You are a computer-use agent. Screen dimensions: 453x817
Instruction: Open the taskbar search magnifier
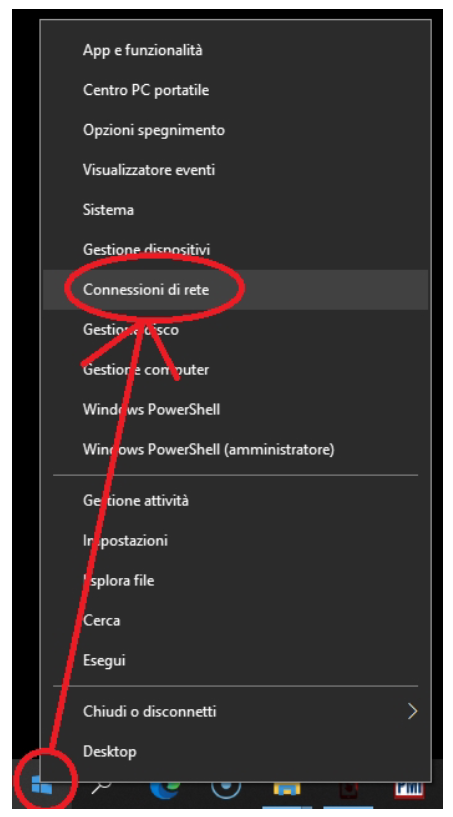coord(102,787)
